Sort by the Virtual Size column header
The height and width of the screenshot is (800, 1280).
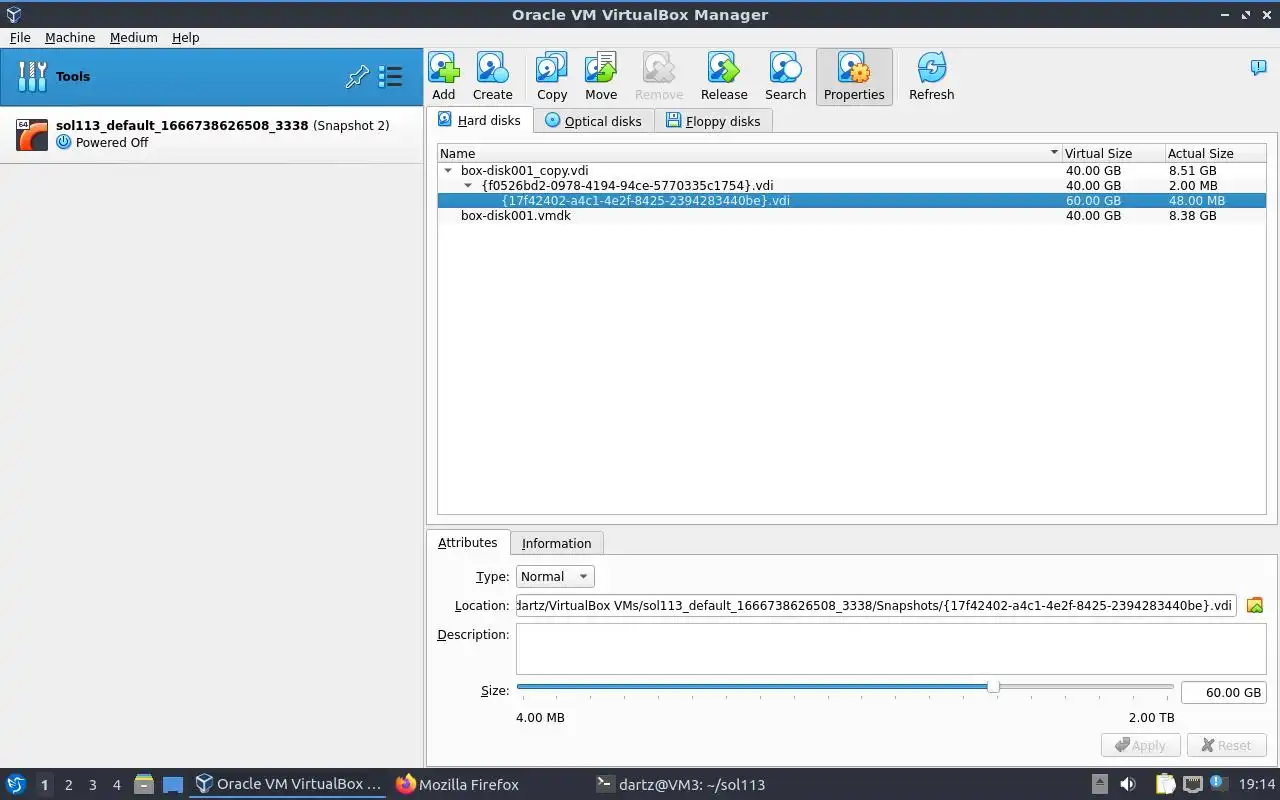(1113, 153)
